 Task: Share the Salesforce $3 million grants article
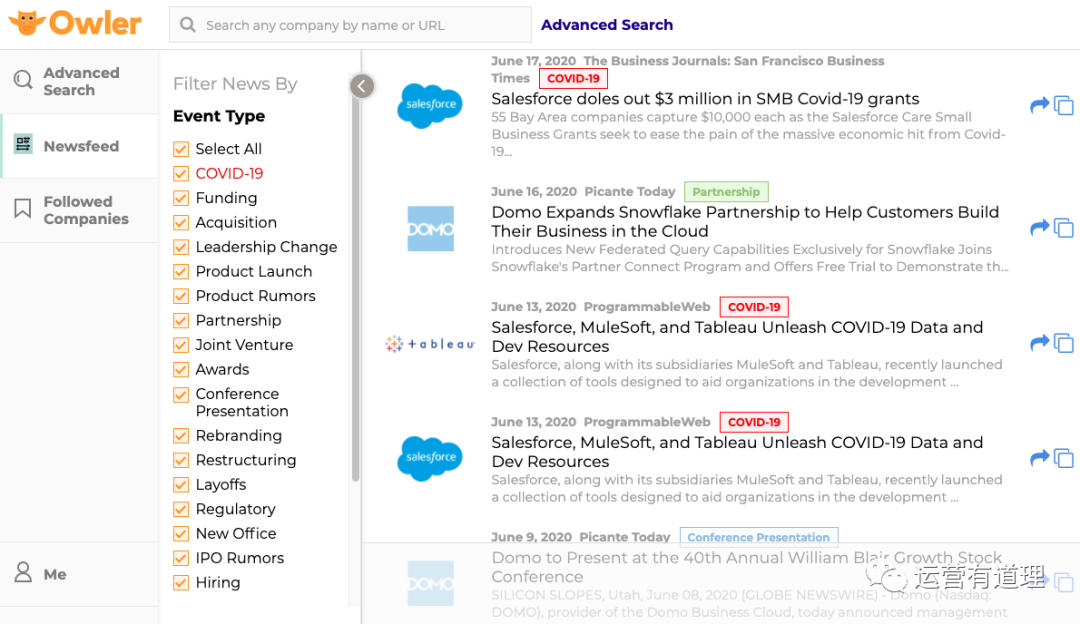coord(1039,105)
